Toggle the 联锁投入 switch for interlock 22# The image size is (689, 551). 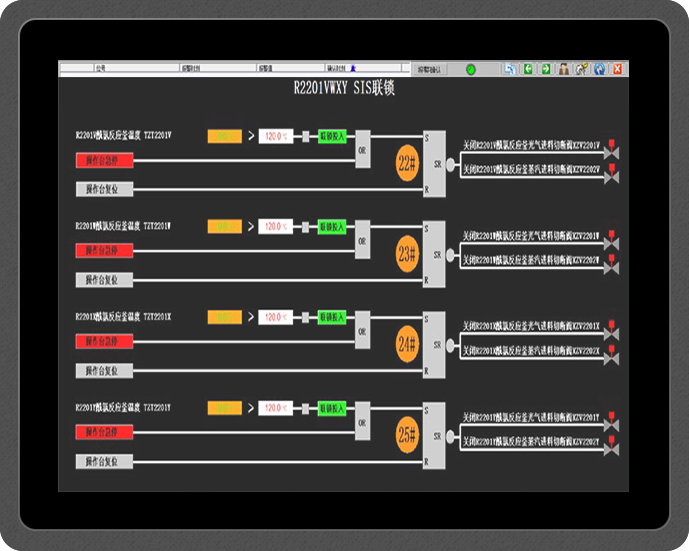tap(332, 136)
